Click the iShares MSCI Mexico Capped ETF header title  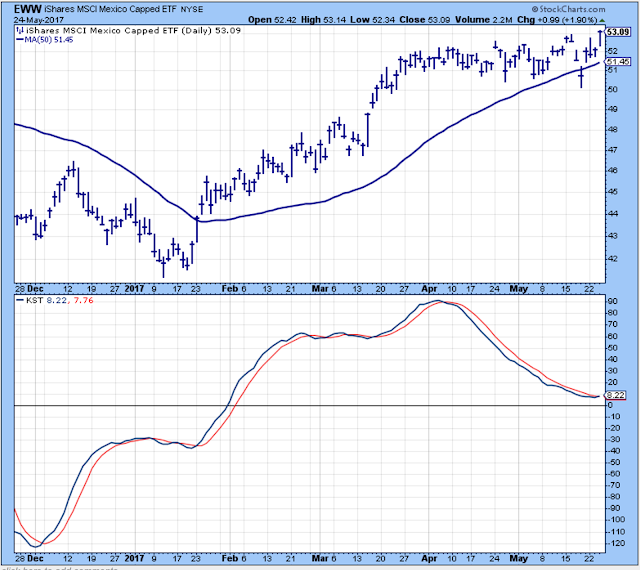click(x=110, y=9)
